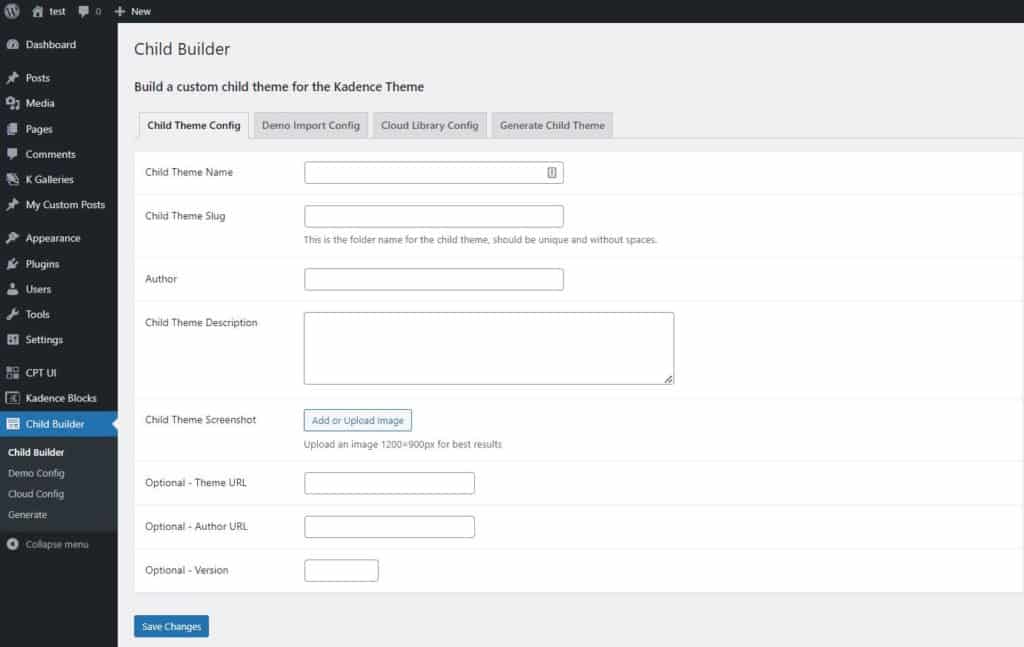Image resolution: width=1024 pixels, height=647 pixels.
Task: Click the K Galleries icon
Action: (12, 179)
